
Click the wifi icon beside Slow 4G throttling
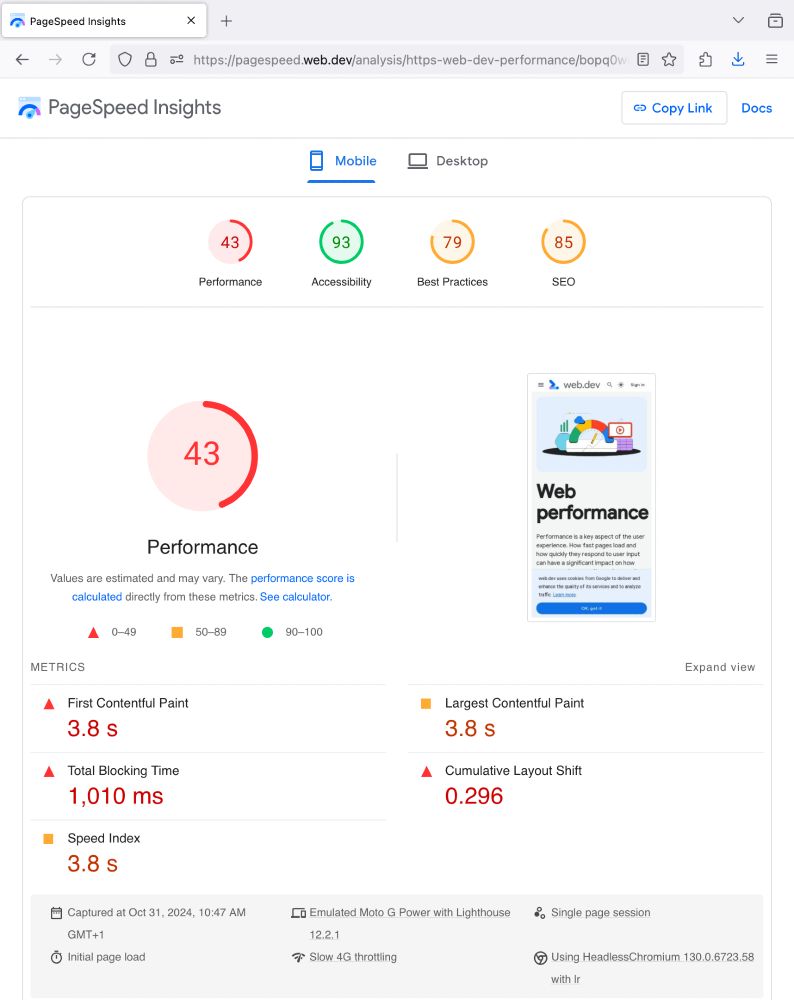[x=298, y=957]
